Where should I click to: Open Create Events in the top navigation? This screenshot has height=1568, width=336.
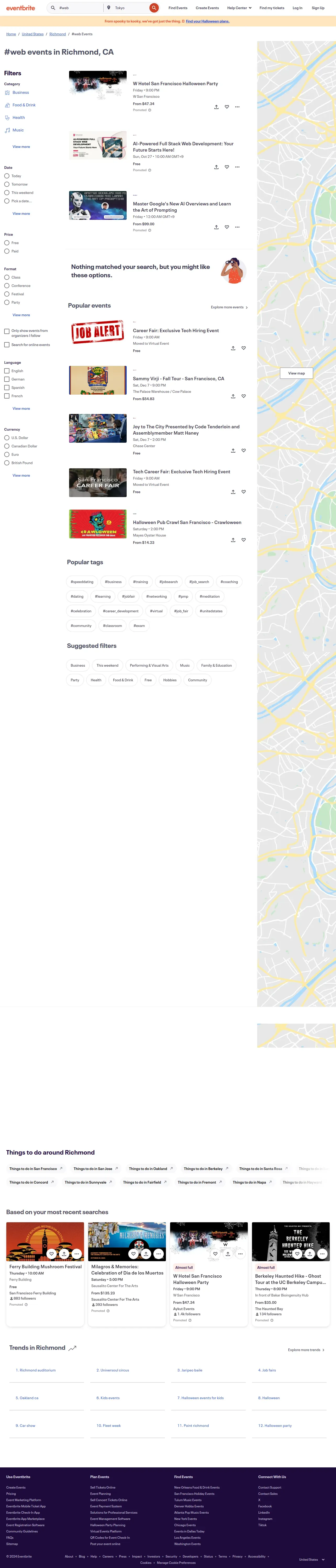pyautogui.click(x=207, y=8)
